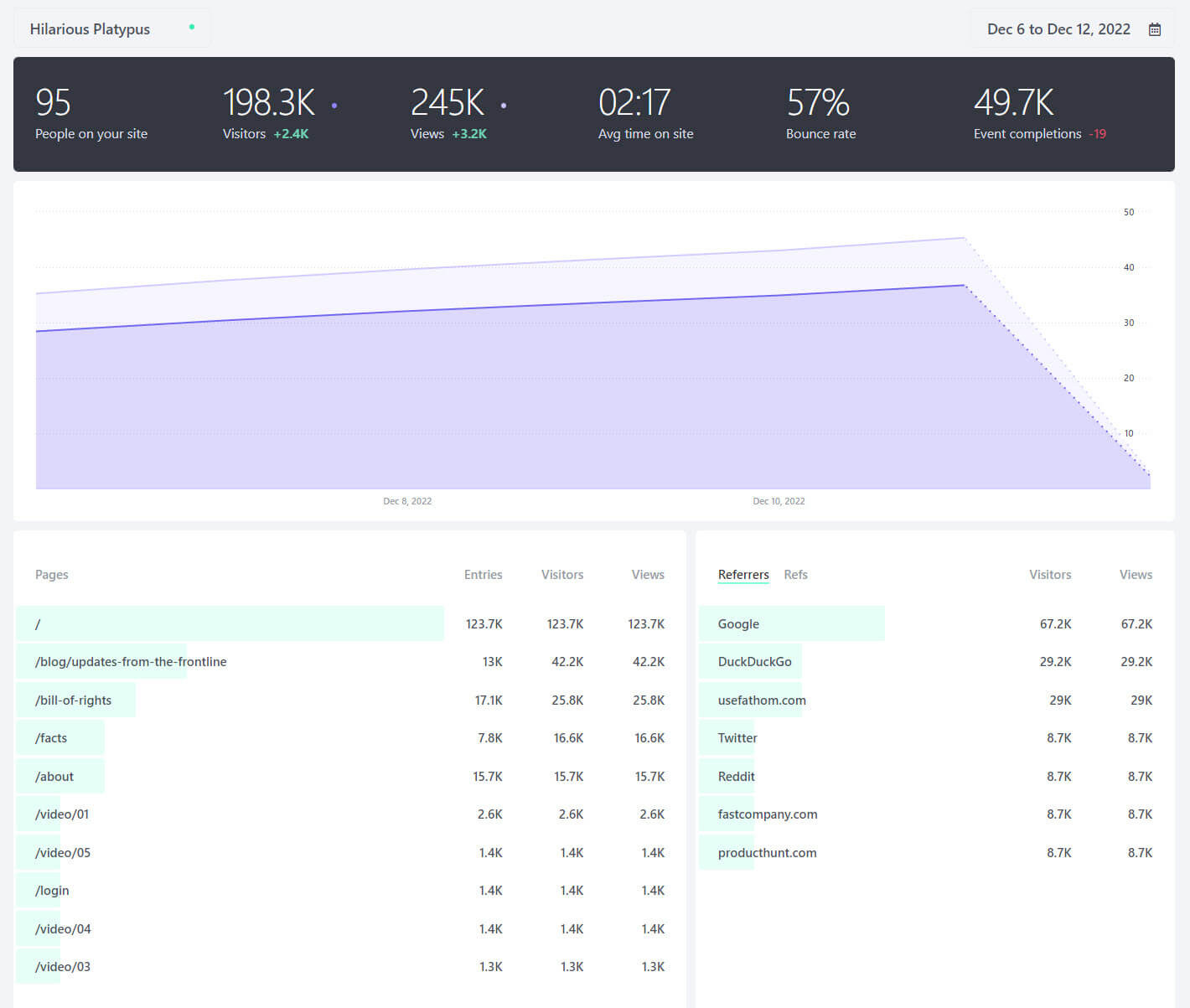Click the 57% Bounce rate stat
The width and height of the screenshot is (1190, 1008).
[x=820, y=114]
